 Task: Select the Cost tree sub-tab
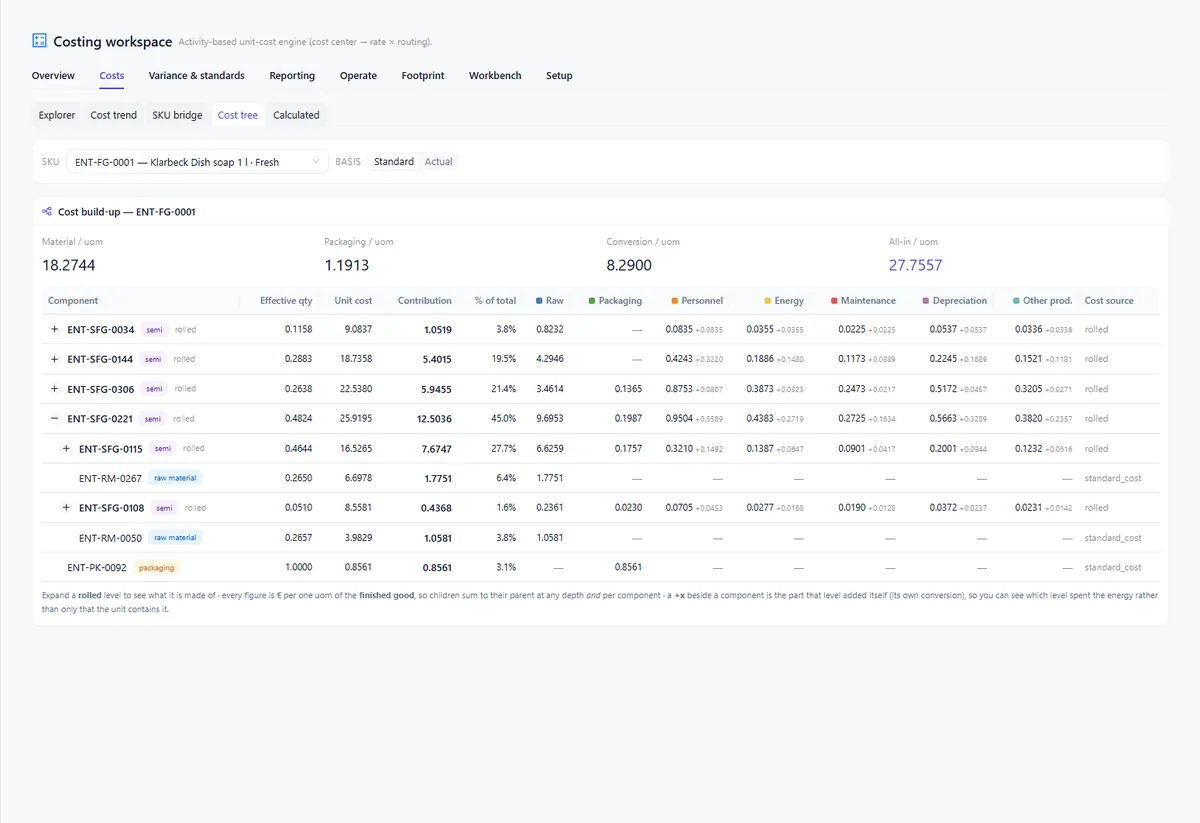tap(238, 115)
